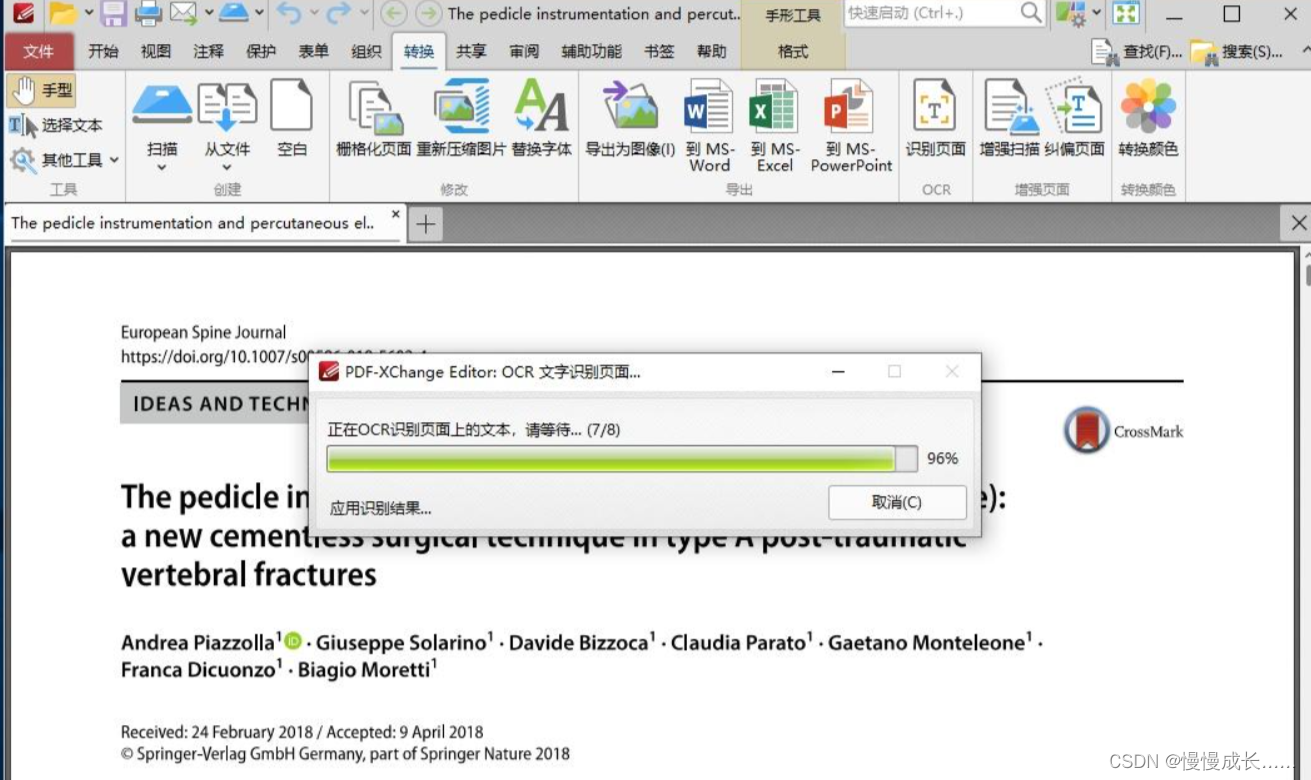This screenshot has width=1311, height=780.
Task: Switch to the Comment (注释) tab
Action: point(208,52)
